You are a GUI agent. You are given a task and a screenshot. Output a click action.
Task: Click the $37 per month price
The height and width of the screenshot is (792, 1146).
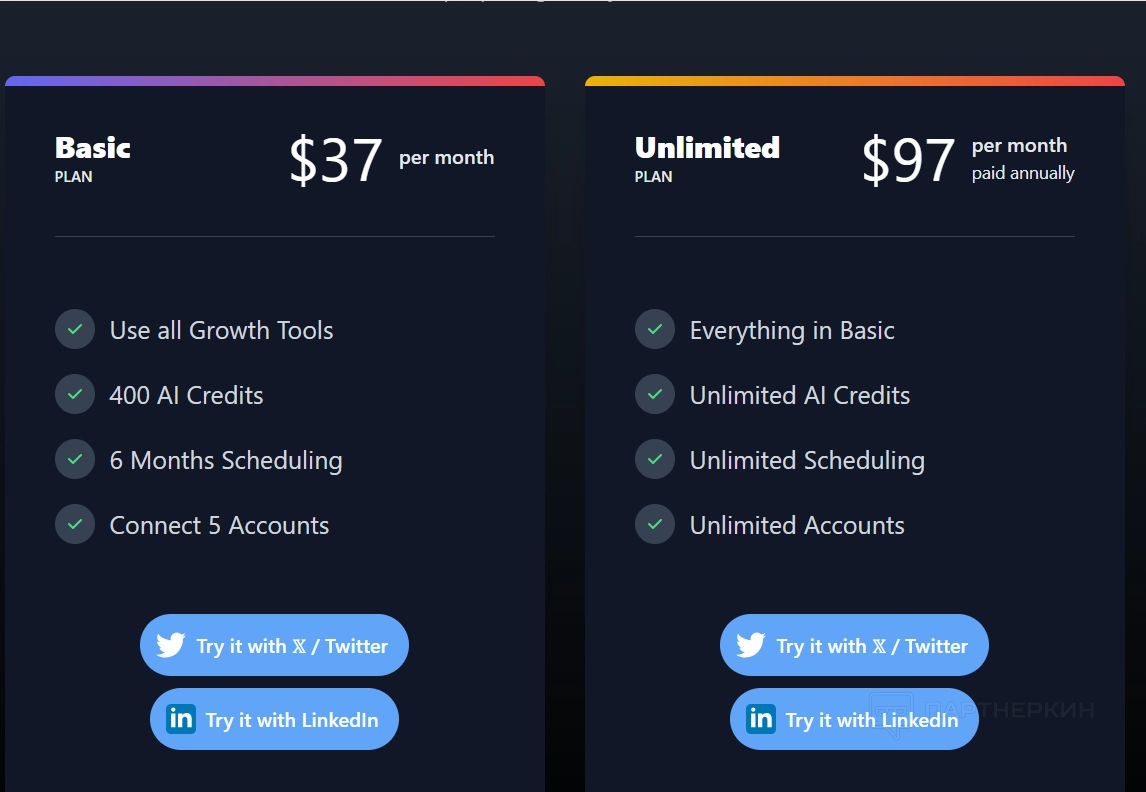pyautogui.click(x=336, y=160)
